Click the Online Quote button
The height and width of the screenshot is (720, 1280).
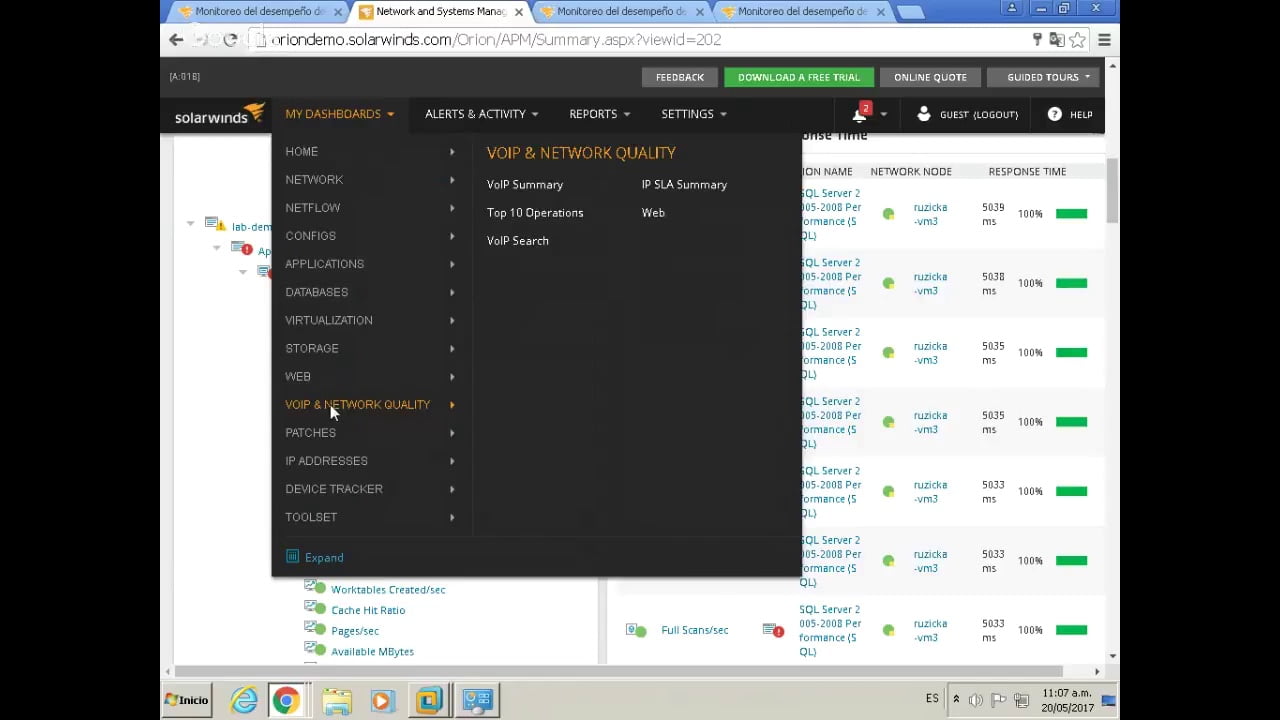coord(930,77)
